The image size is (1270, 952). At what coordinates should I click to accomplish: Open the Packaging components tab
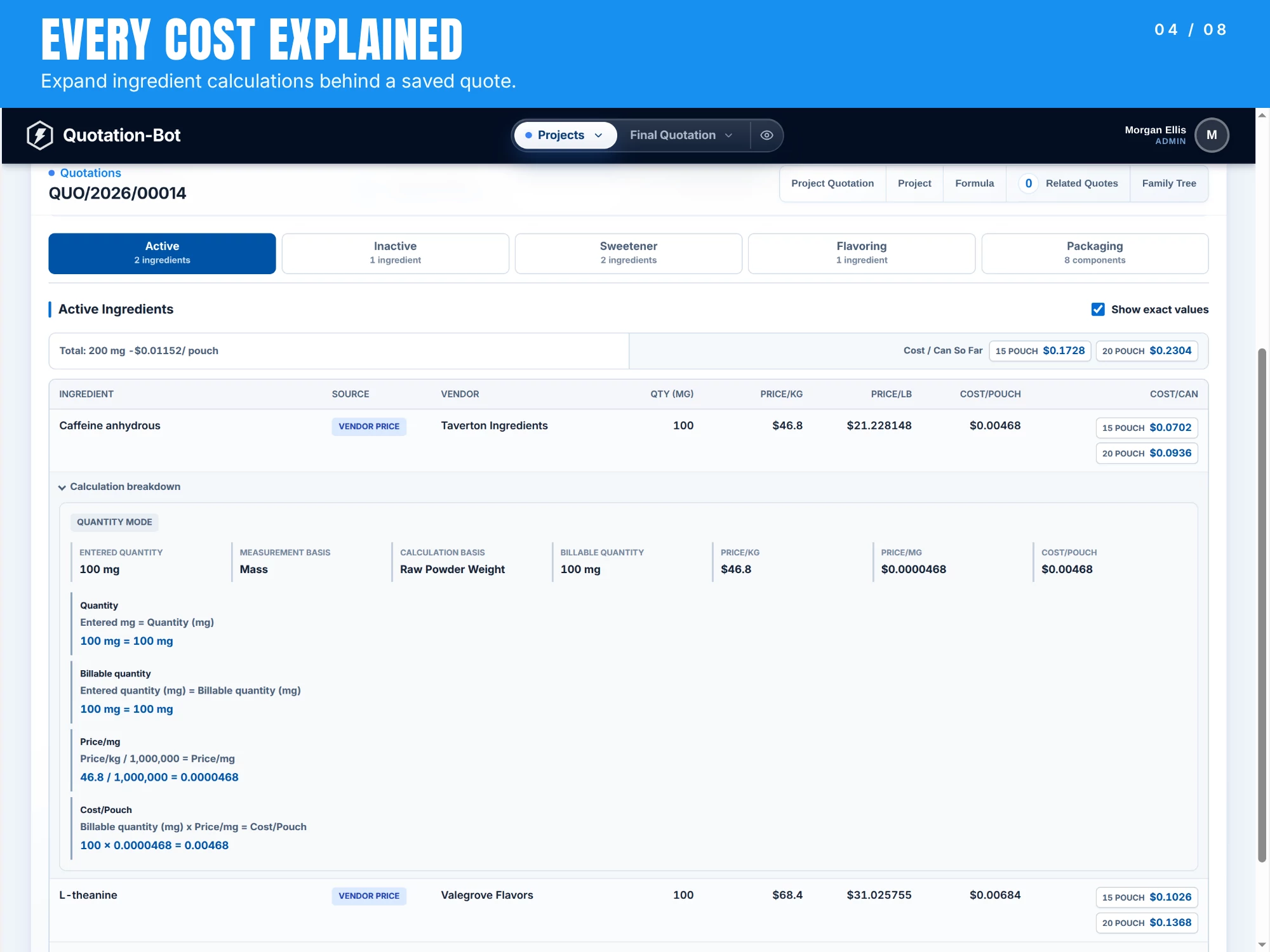(x=1095, y=253)
